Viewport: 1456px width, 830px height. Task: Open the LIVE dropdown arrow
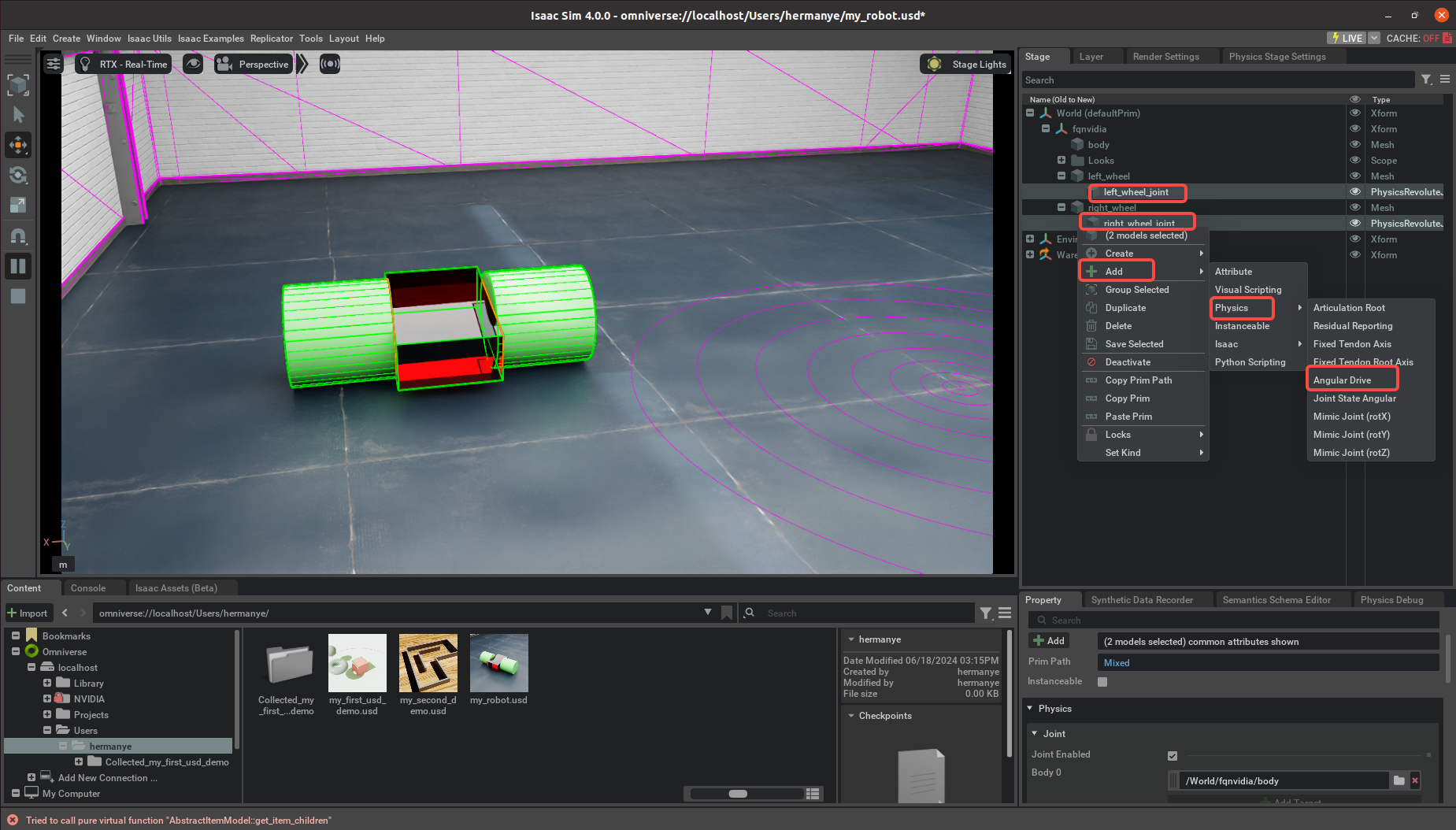[1374, 38]
